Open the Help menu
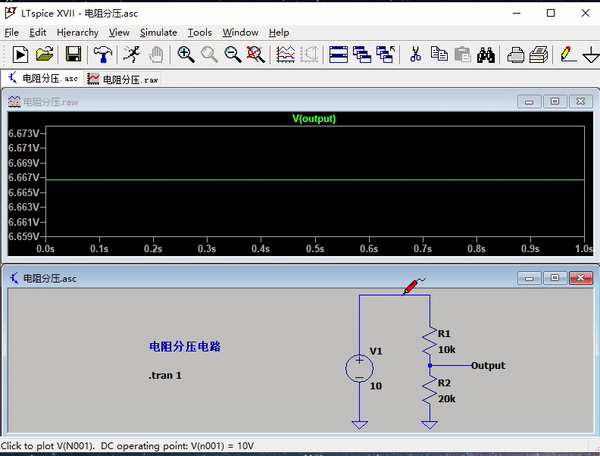 pos(279,33)
